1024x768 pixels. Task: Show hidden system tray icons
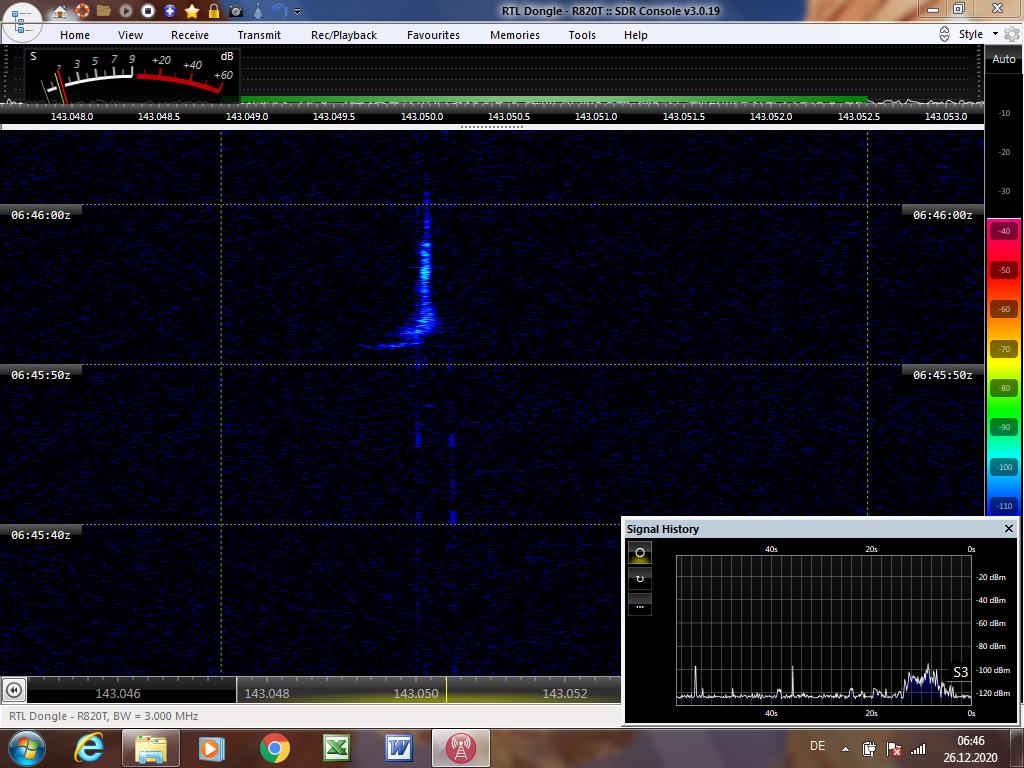click(845, 749)
